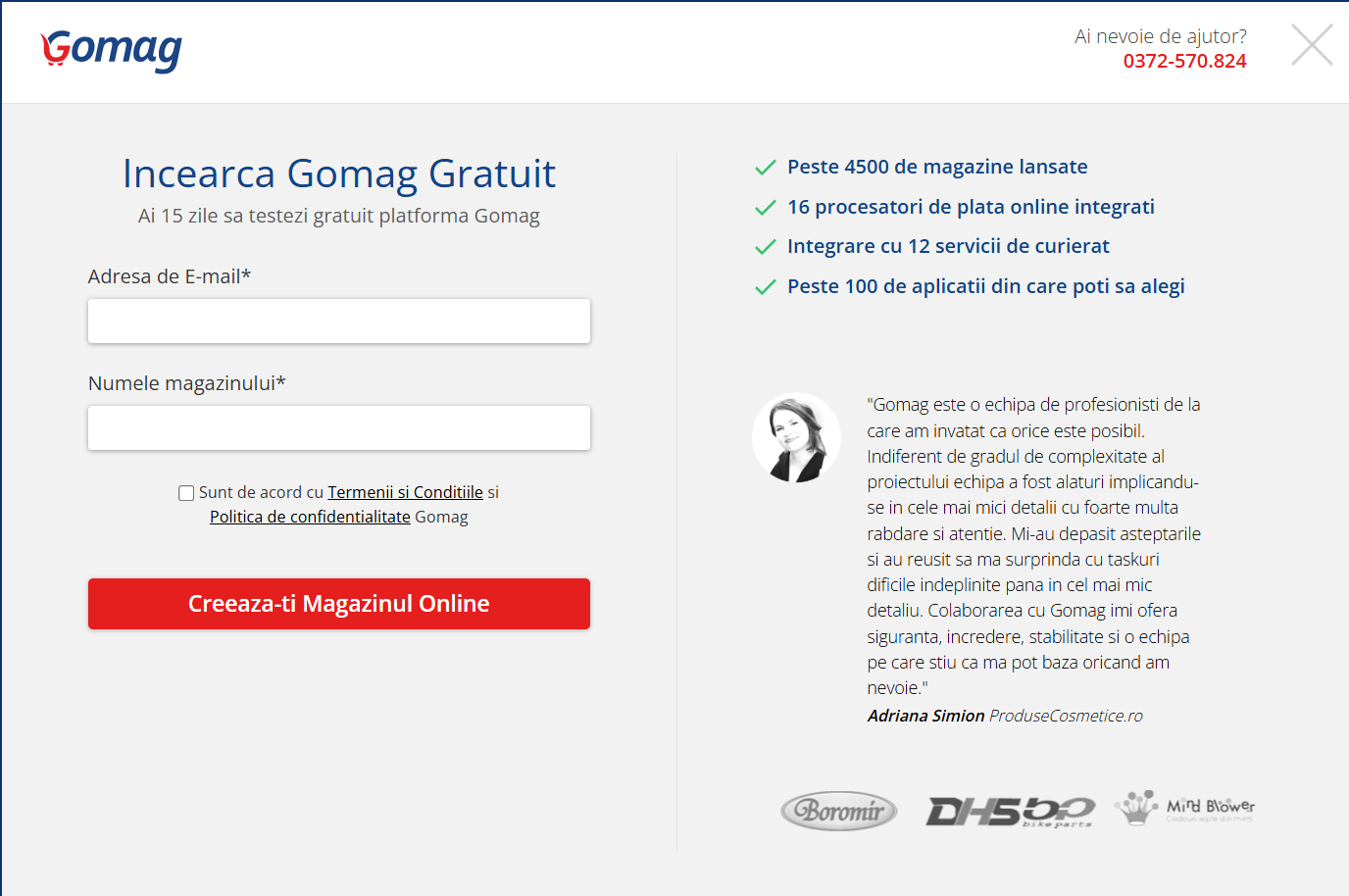Screen dimensions: 1349x896
Task: Click ProduseCosmetice.ro under the testimonial
Action: [x=1066, y=716]
